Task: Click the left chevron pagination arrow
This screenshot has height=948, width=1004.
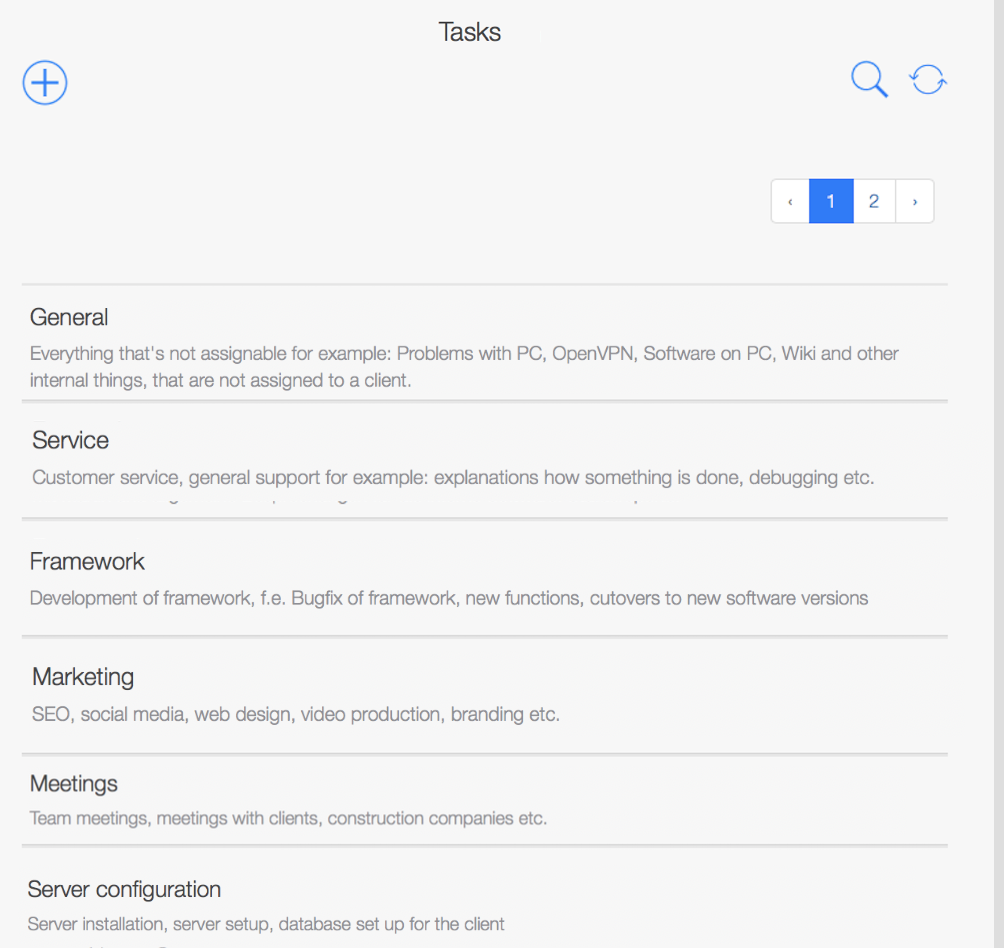Action: (x=789, y=201)
